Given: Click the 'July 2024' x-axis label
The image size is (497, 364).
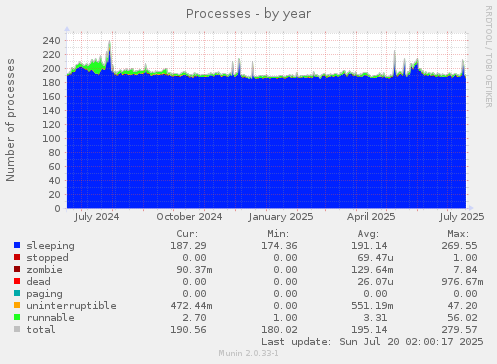Looking at the screenshot, I should (97, 217).
